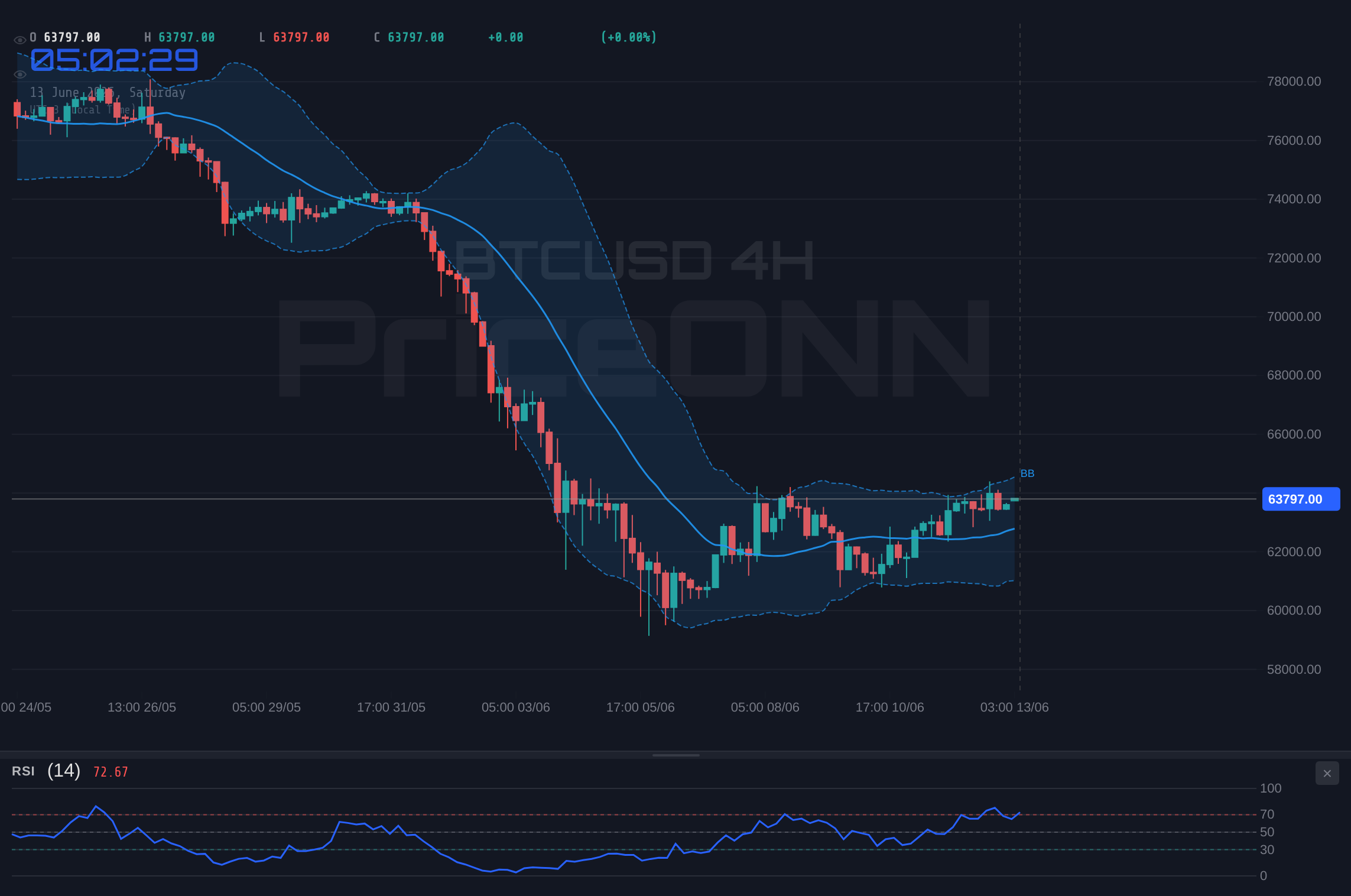Click the (+0.00%) percent change value
Image resolution: width=1351 pixels, height=896 pixels.
pos(629,37)
